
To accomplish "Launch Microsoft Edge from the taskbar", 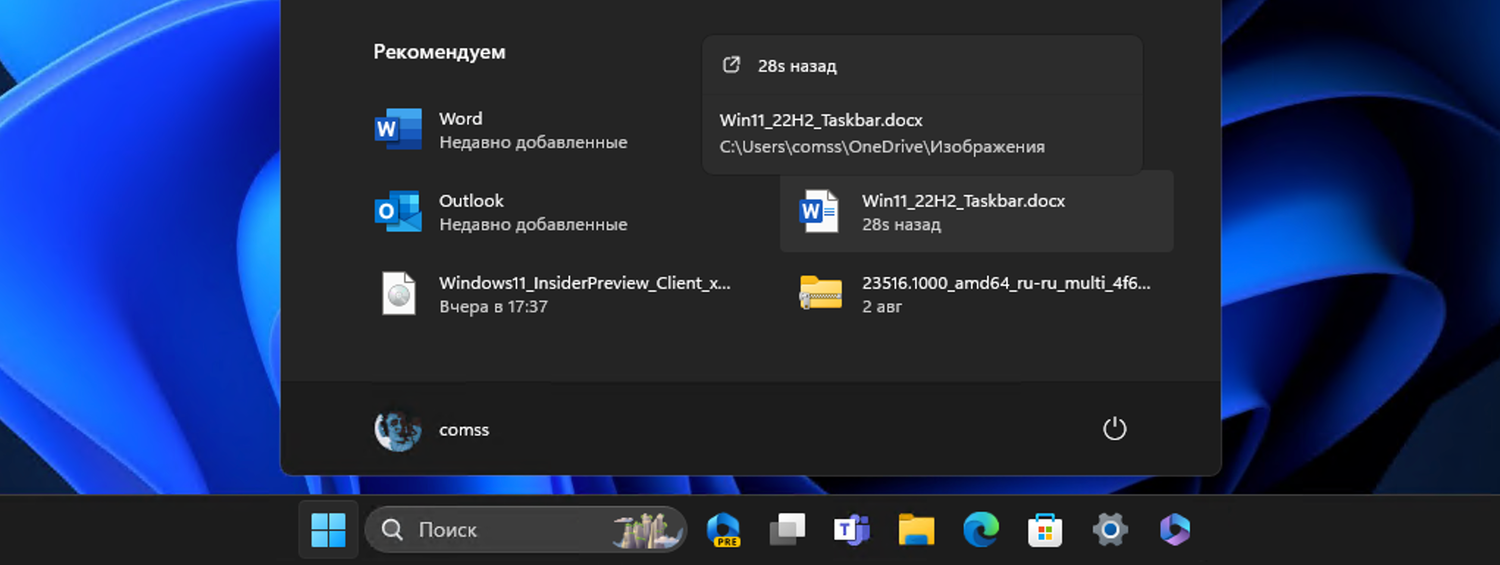I will 981,530.
